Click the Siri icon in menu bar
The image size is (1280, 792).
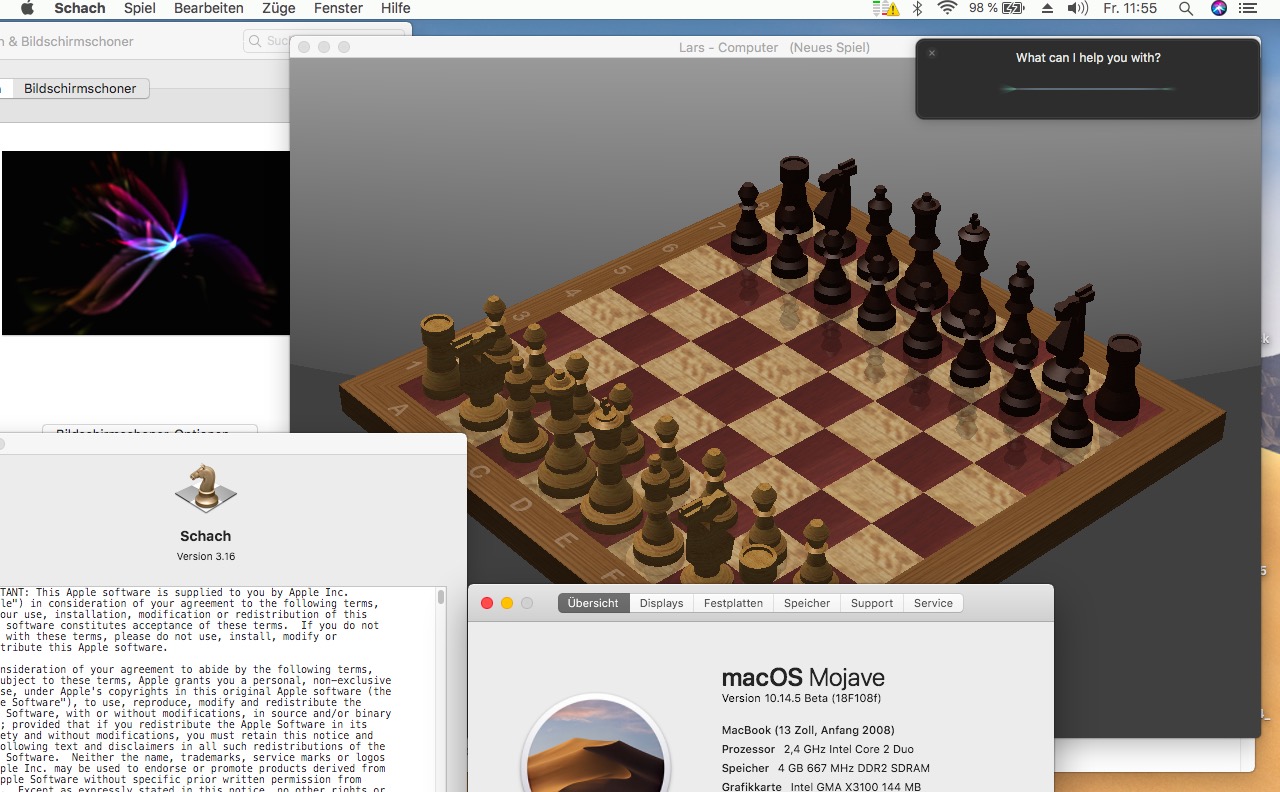[x=1218, y=8]
